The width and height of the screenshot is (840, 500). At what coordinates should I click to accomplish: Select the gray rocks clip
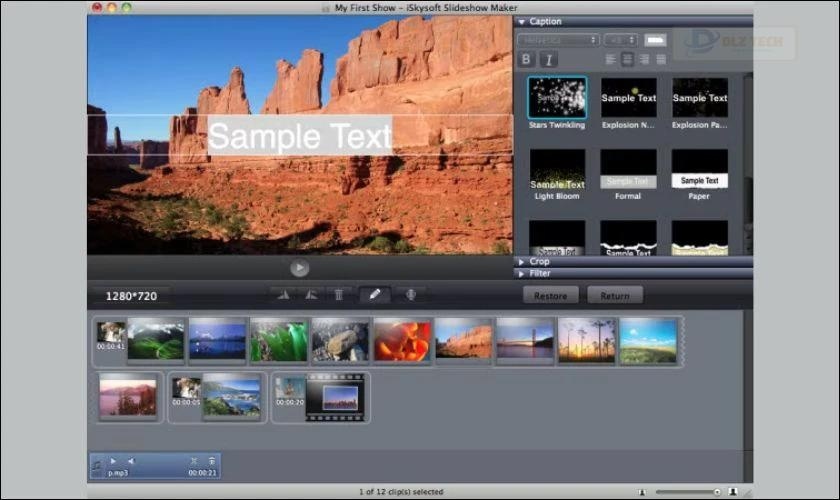pyautogui.click(x=341, y=340)
